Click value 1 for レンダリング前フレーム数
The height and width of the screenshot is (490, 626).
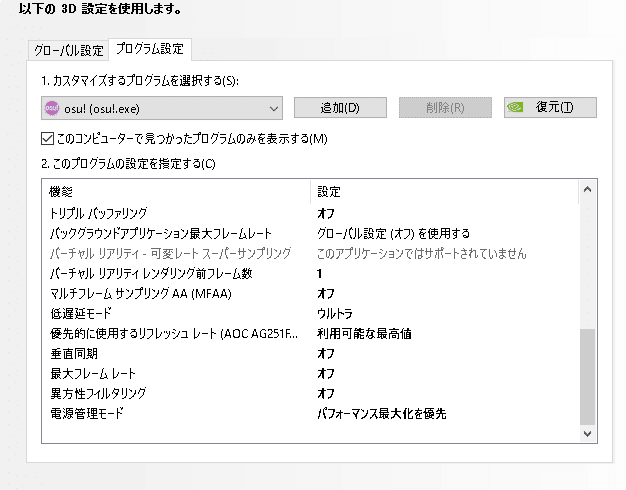[x=319, y=274]
